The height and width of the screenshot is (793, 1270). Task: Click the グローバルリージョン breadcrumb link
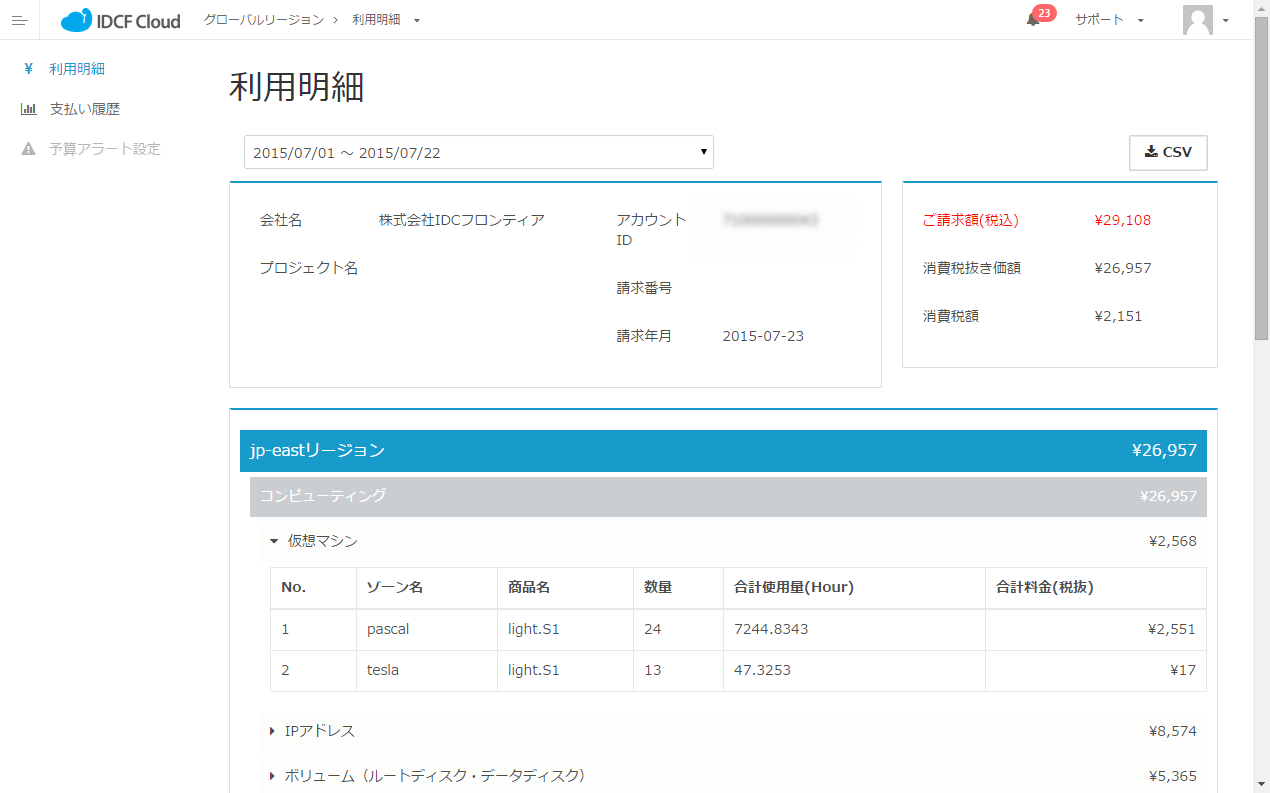tap(263, 20)
